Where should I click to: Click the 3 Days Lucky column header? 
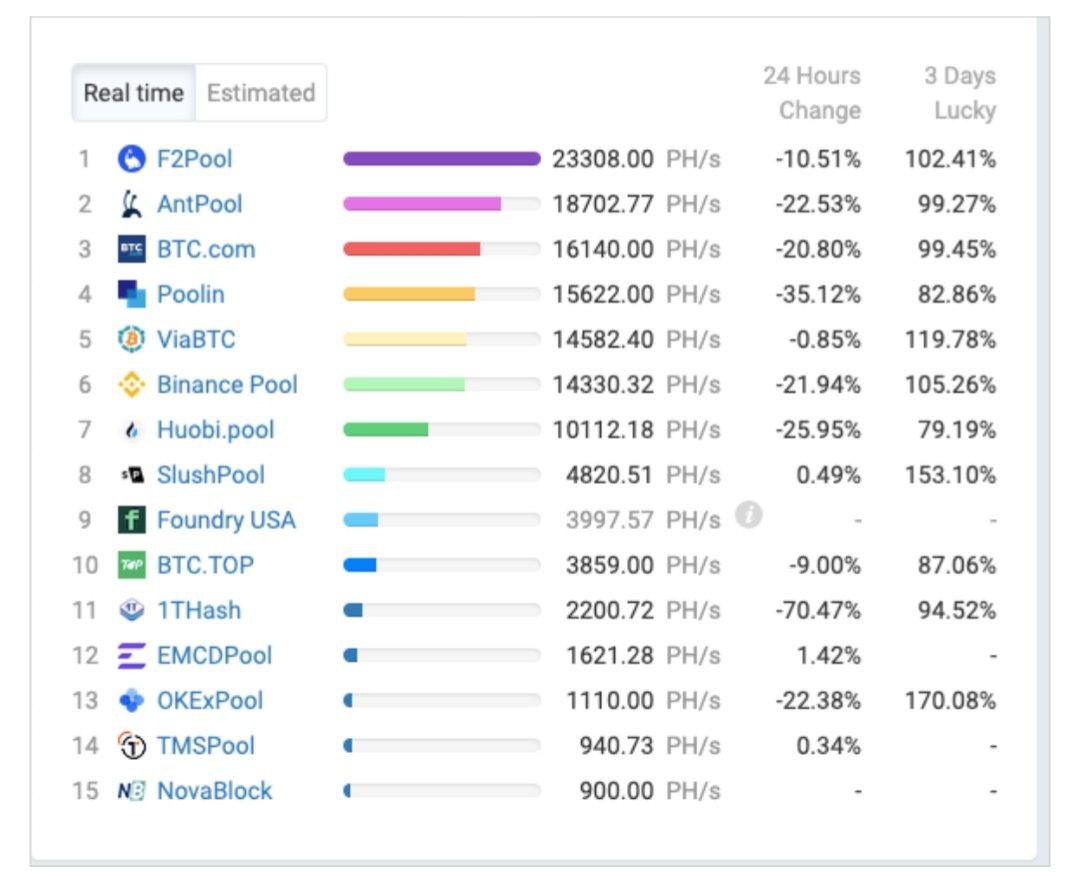959,93
